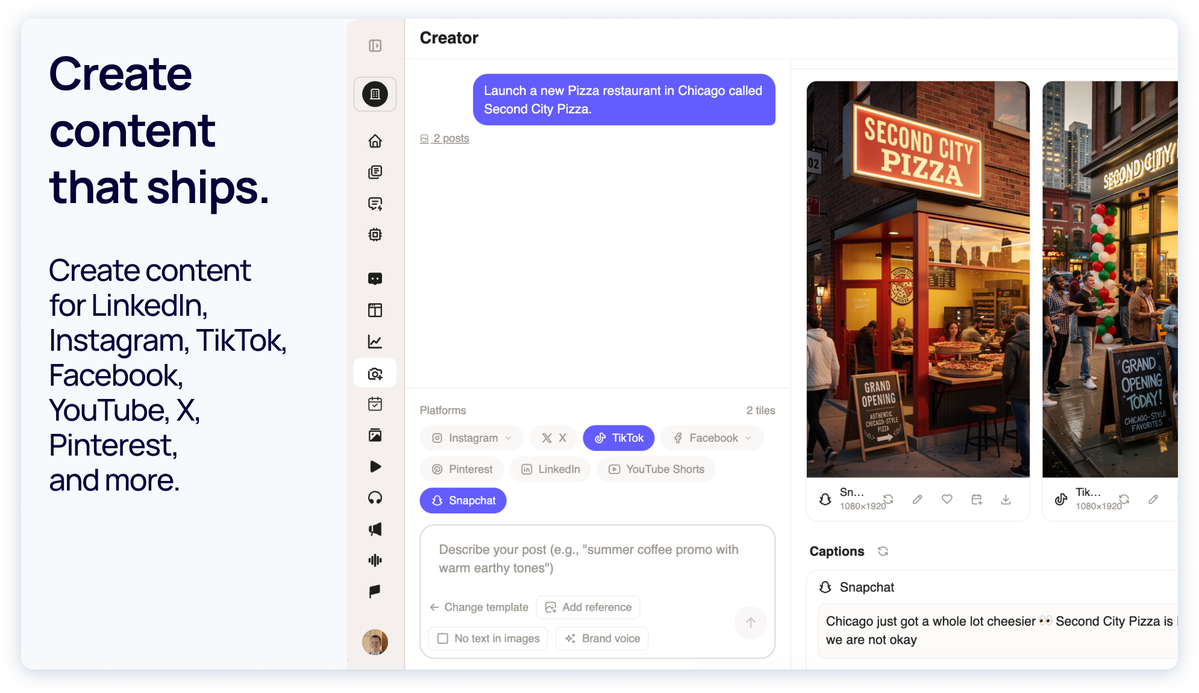This screenshot has height=693, width=1199.
Task: Open the processor chip sidebar icon
Action: 375,235
